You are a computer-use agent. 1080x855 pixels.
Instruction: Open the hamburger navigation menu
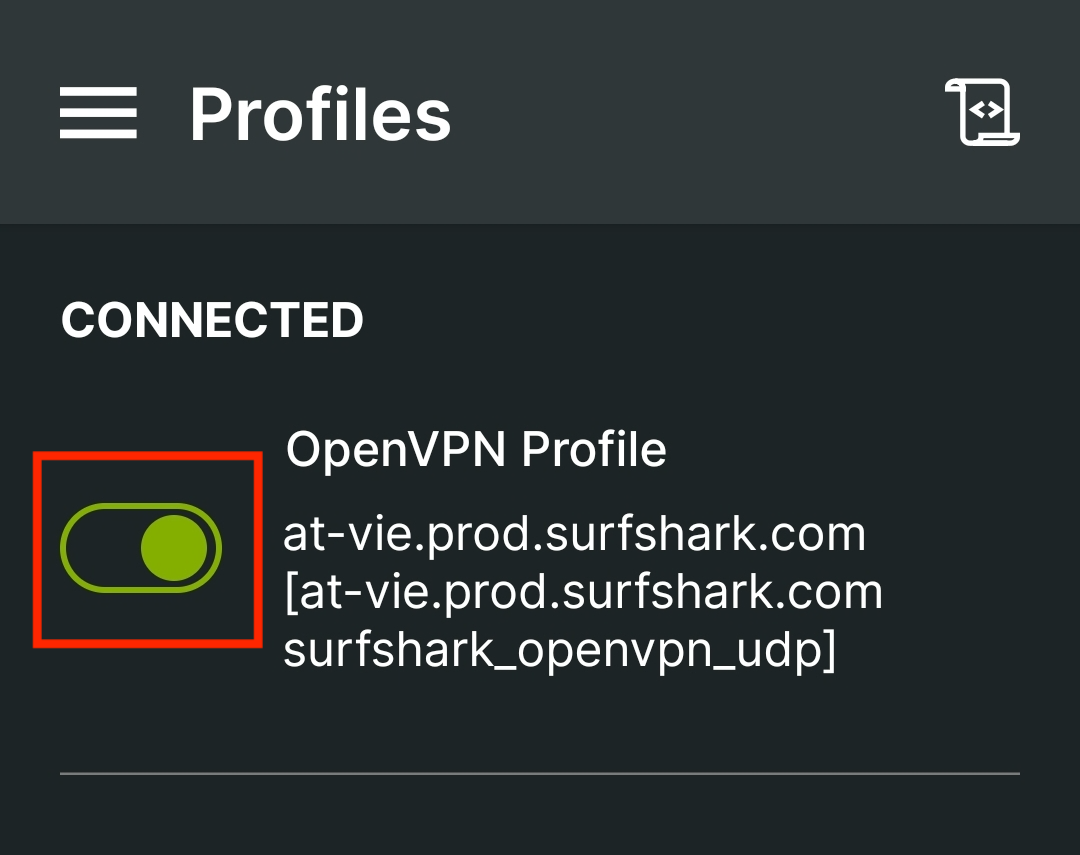(x=98, y=113)
